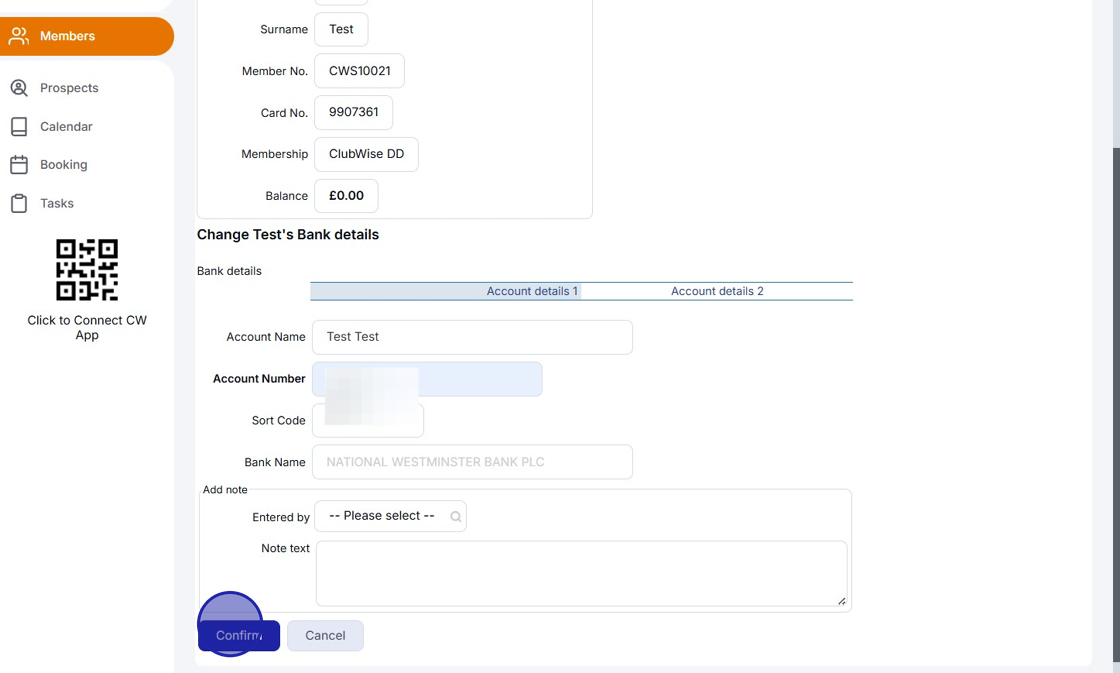Click the Member No. value CWS10021
This screenshot has width=1120, height=673.
point(359,71)
